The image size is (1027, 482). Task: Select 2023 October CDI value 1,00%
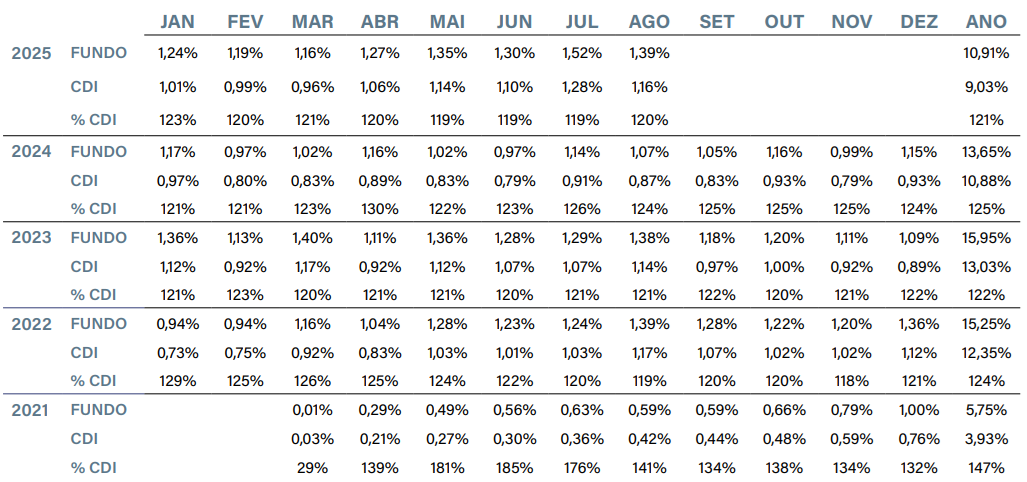pos(784,267)
